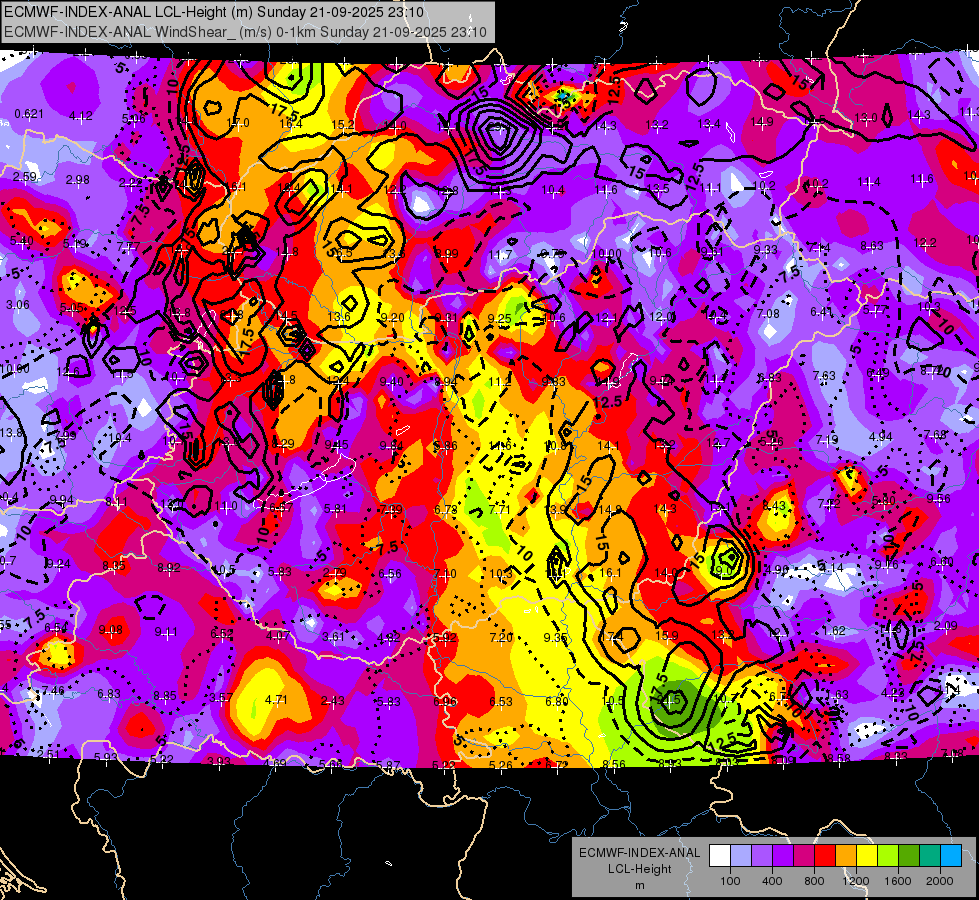Click the light lavender legend swatch
Viewport: 979px width, 900px height.
[x=741, y=856]
